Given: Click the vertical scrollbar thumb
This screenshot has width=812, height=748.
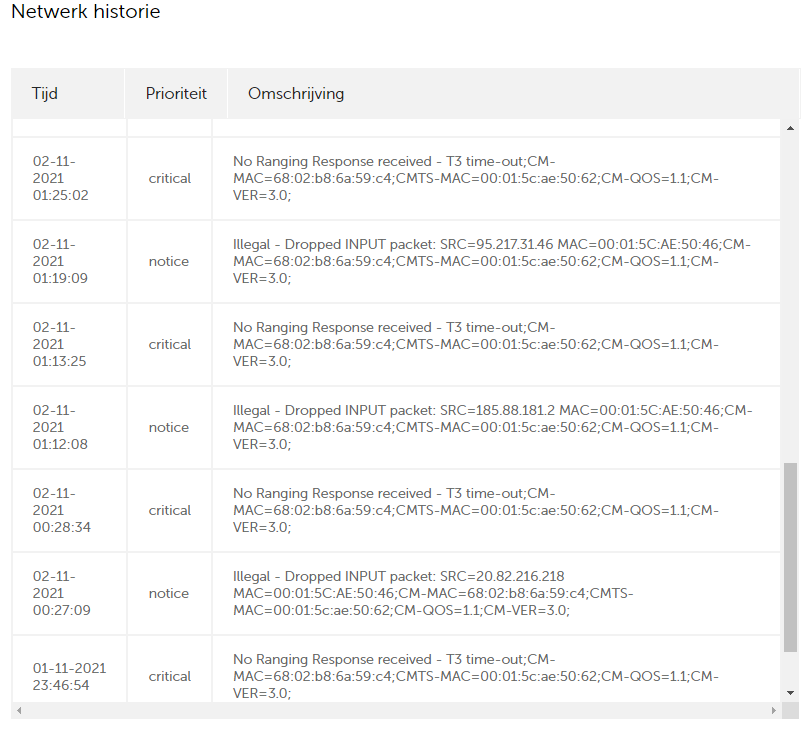Looking at the screenshot, I should point(791,555).
